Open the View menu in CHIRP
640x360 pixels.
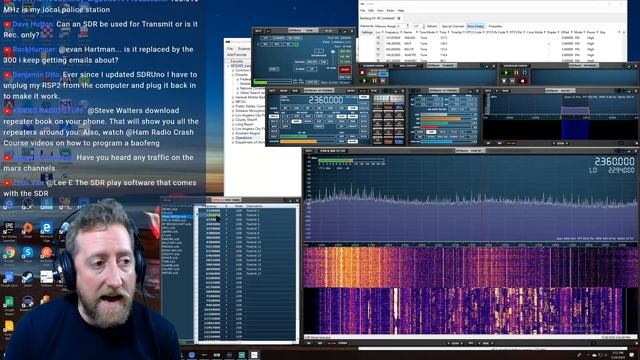(x=380, y=11)
